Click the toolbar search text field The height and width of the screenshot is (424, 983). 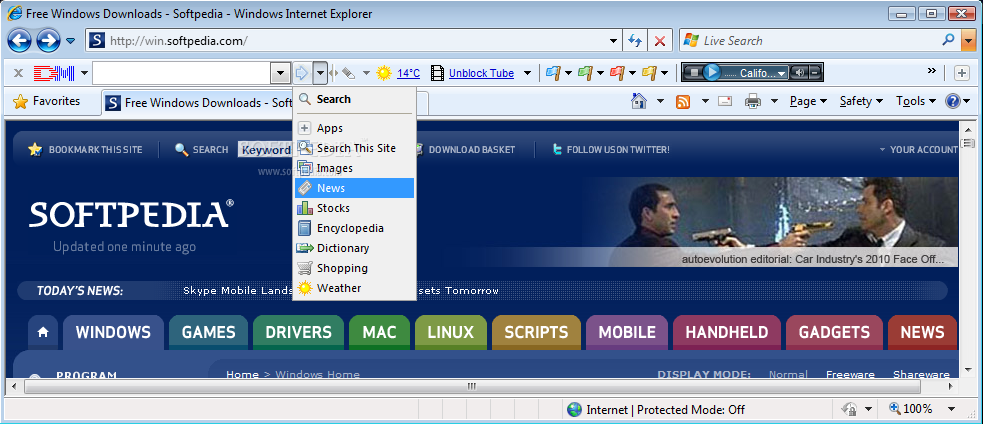(x=182, y=73)
